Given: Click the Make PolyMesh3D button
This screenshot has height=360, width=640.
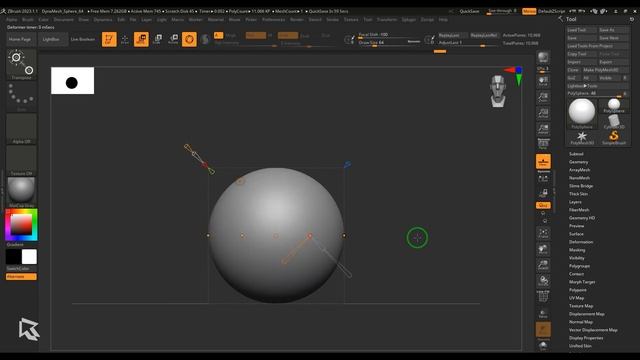Looking at the screenshot, I should click(605, 70).
